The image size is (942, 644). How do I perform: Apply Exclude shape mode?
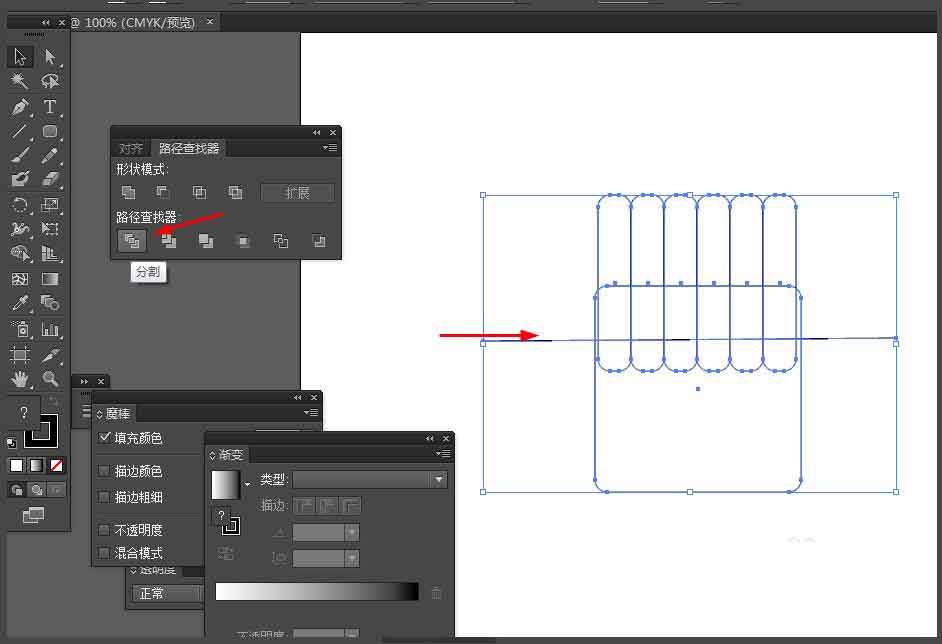click(x=235, y=192)
